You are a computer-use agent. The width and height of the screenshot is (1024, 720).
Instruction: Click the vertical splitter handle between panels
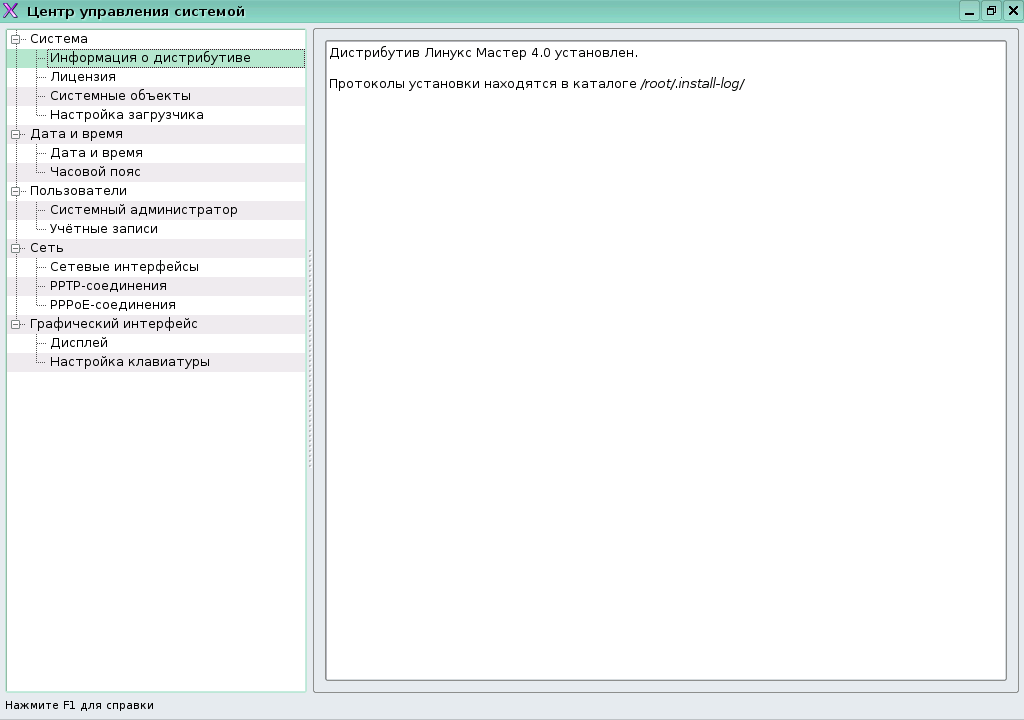pos(310,360)
